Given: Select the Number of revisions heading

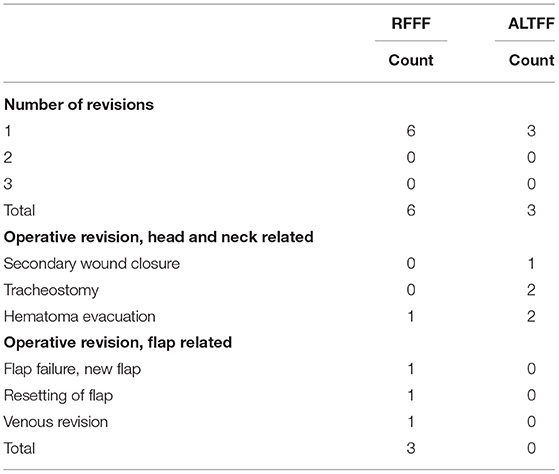Looking at the screenshot, I should coord(79,104).
